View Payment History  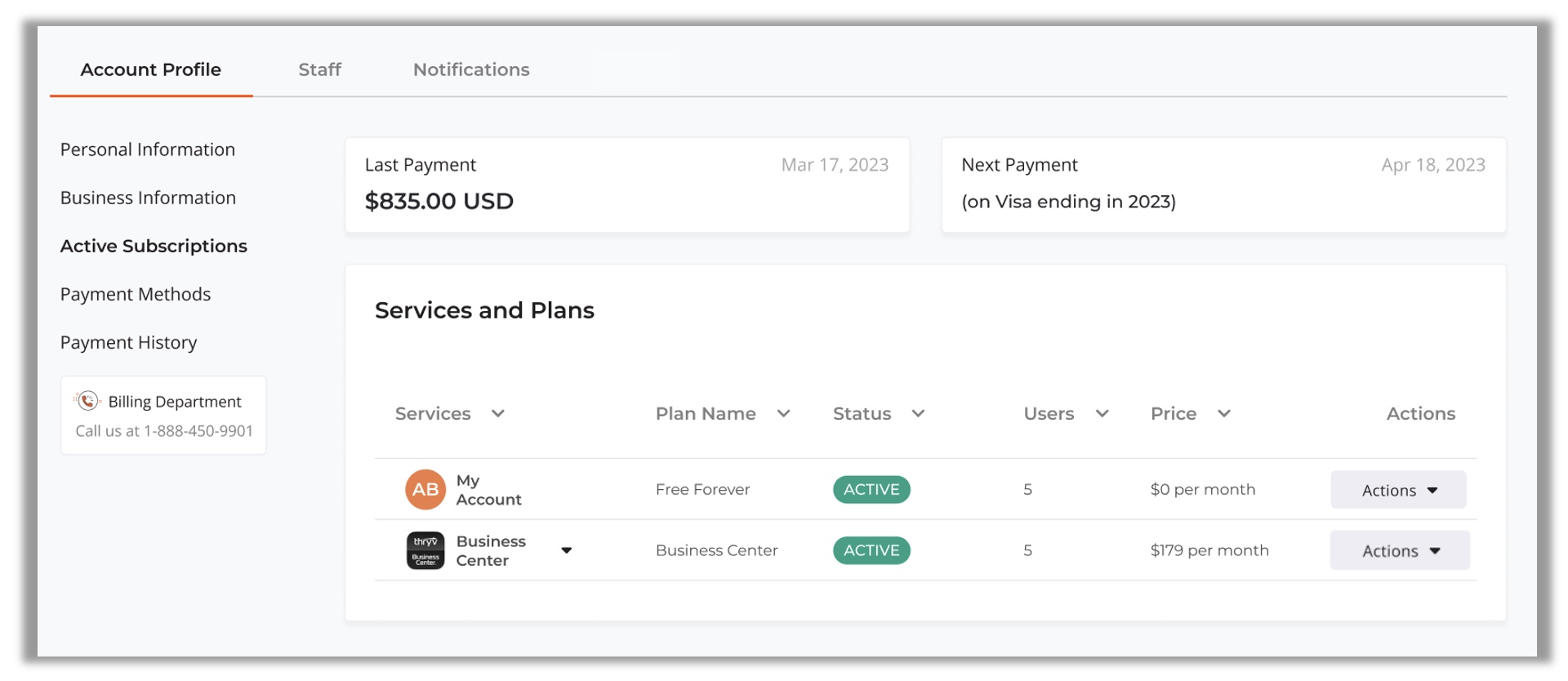point(129,342)
